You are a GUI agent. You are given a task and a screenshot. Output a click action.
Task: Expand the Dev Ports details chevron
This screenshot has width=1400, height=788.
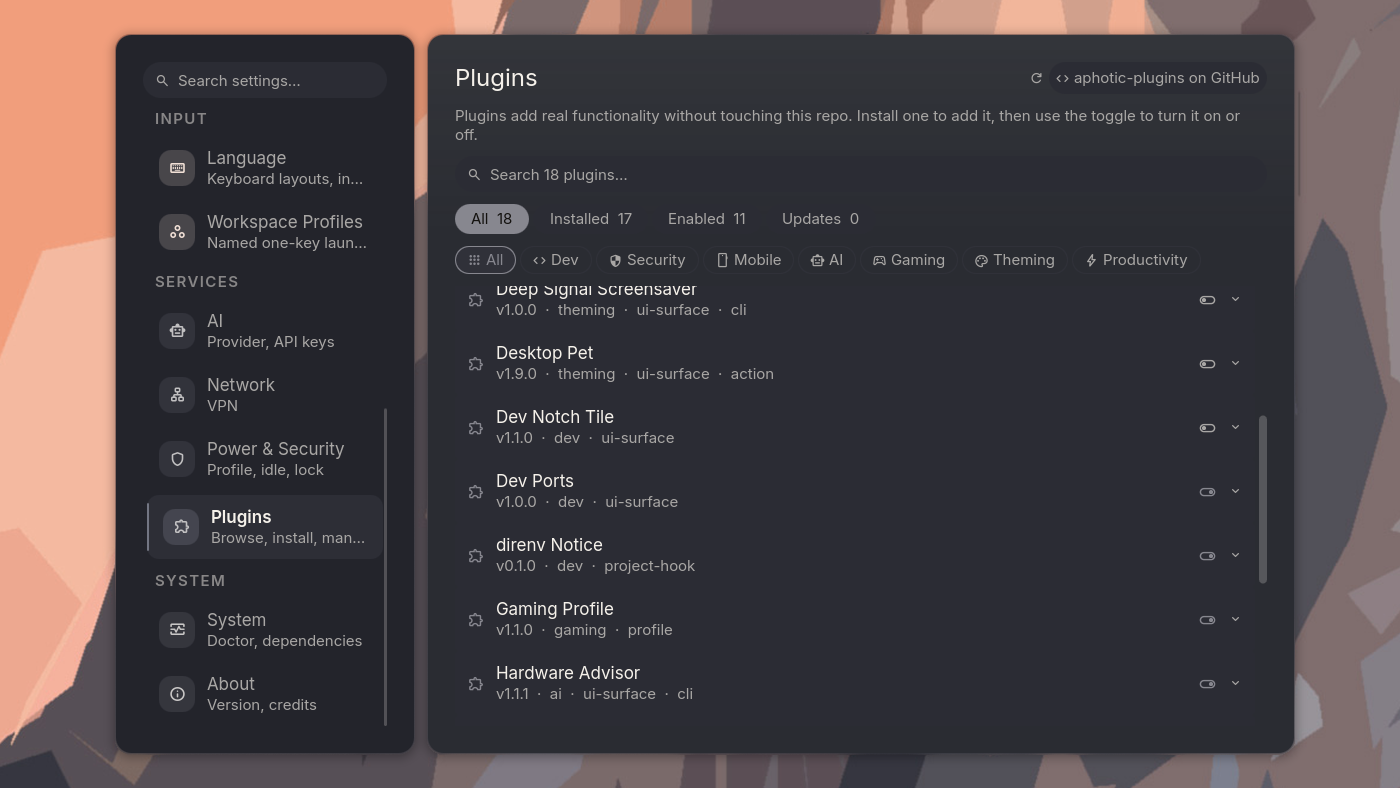point(1235,491)
